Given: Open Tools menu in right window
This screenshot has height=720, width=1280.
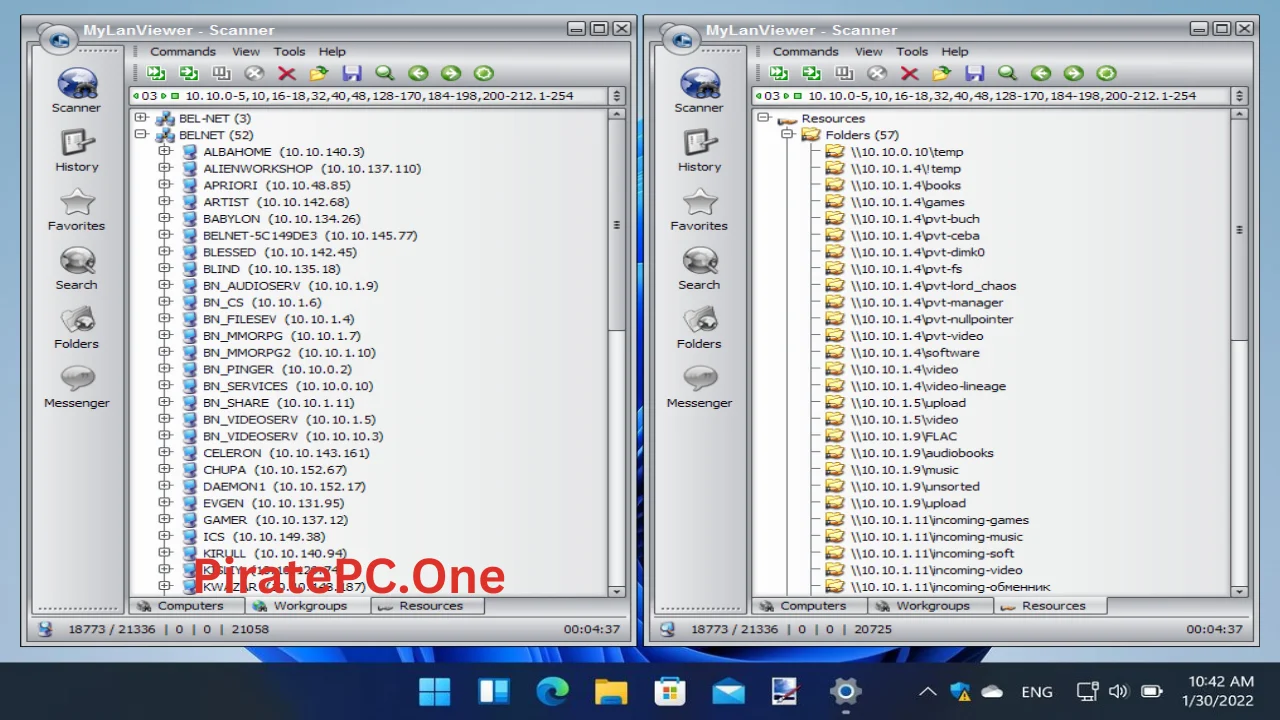Looking at the screenshot, I should click(x=912, y=51).
